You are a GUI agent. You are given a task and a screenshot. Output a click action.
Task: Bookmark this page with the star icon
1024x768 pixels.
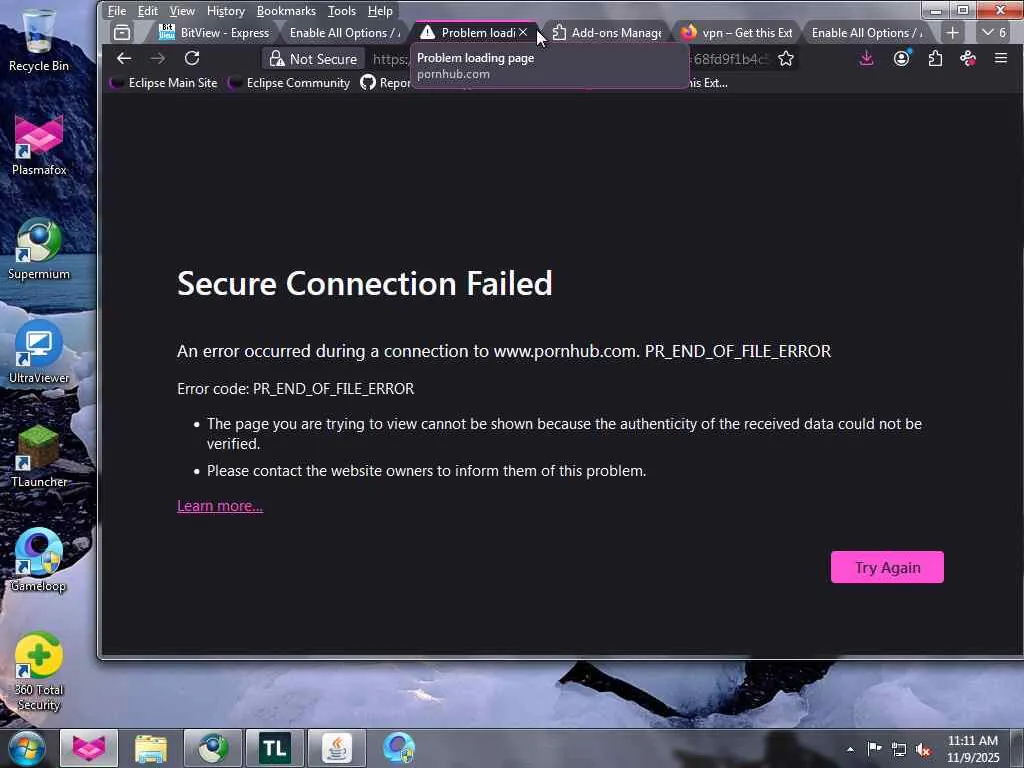(786, 59)
